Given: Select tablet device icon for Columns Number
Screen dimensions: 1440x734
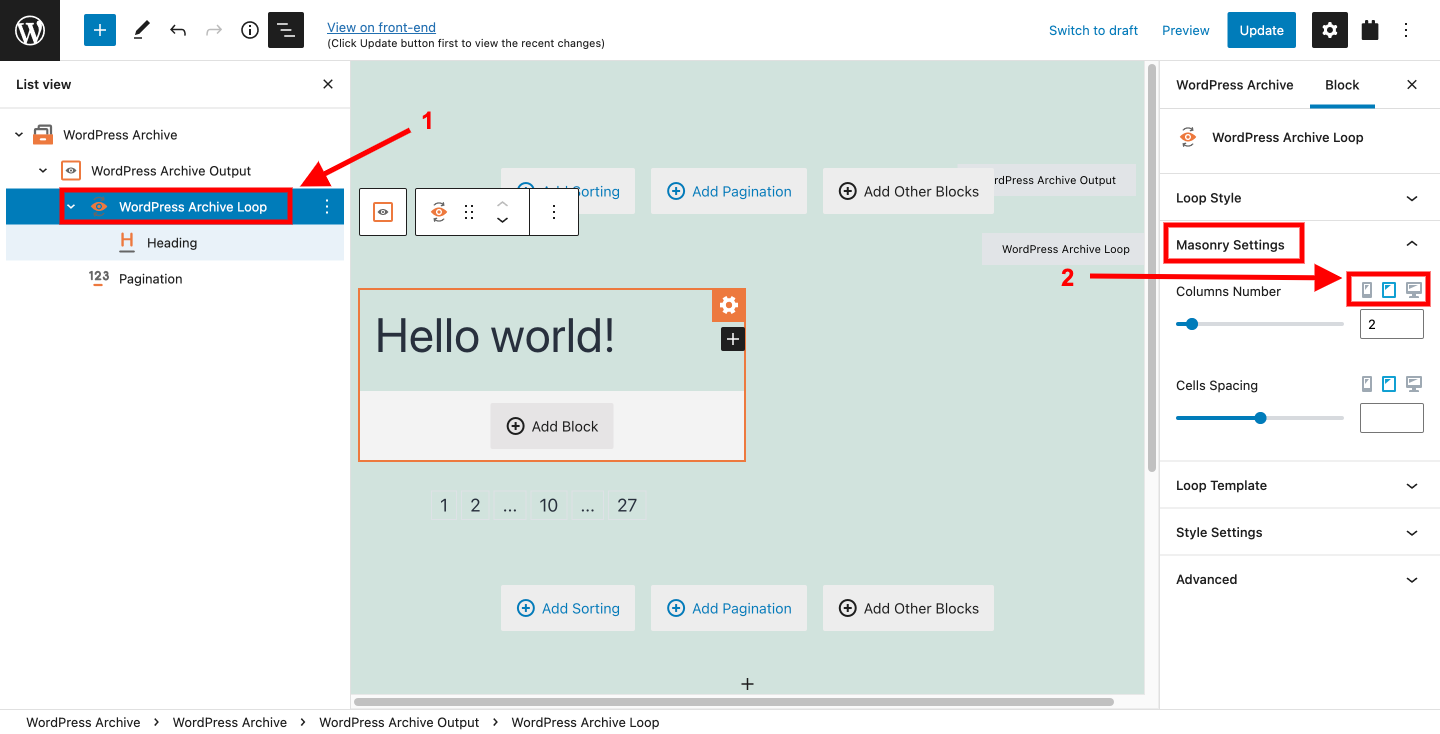Looking at the screenshot, I should (1389, 290).
